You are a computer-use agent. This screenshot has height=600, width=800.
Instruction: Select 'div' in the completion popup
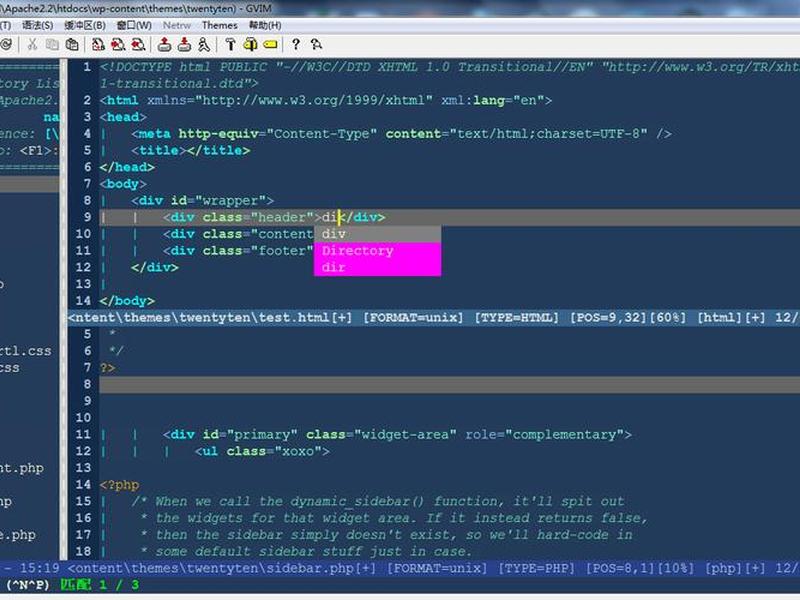pos(378,234)
